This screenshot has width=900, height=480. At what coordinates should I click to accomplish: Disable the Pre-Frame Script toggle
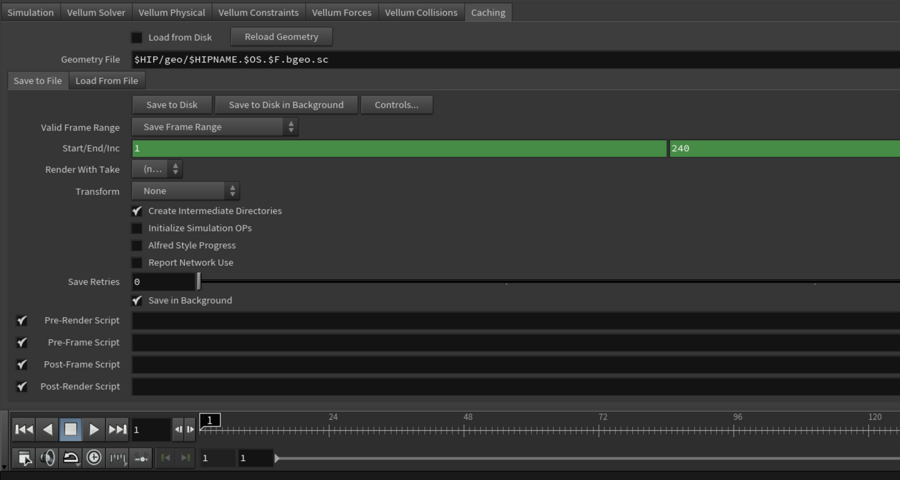coord(22,343)
